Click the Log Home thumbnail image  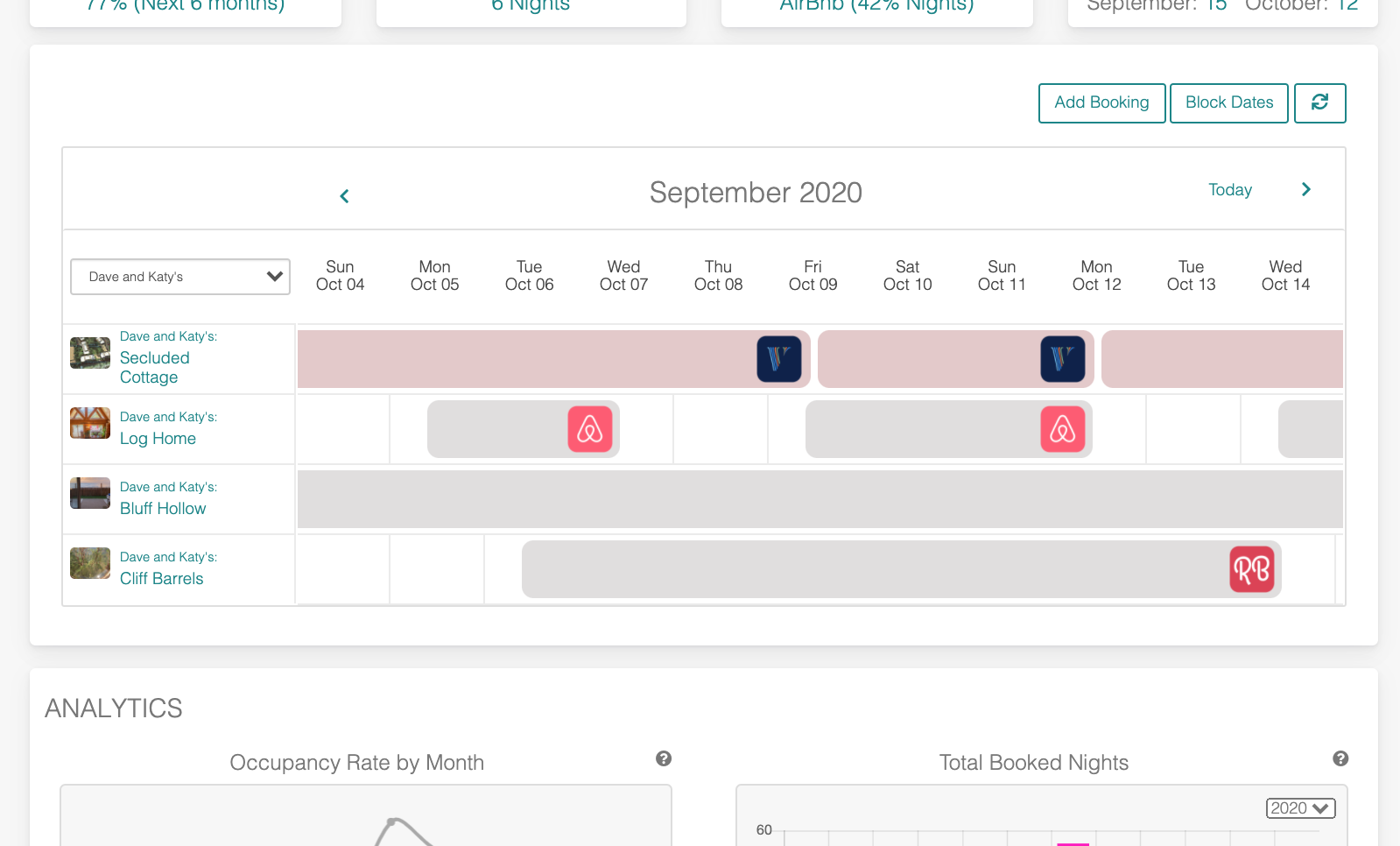(x=90, y=423)
